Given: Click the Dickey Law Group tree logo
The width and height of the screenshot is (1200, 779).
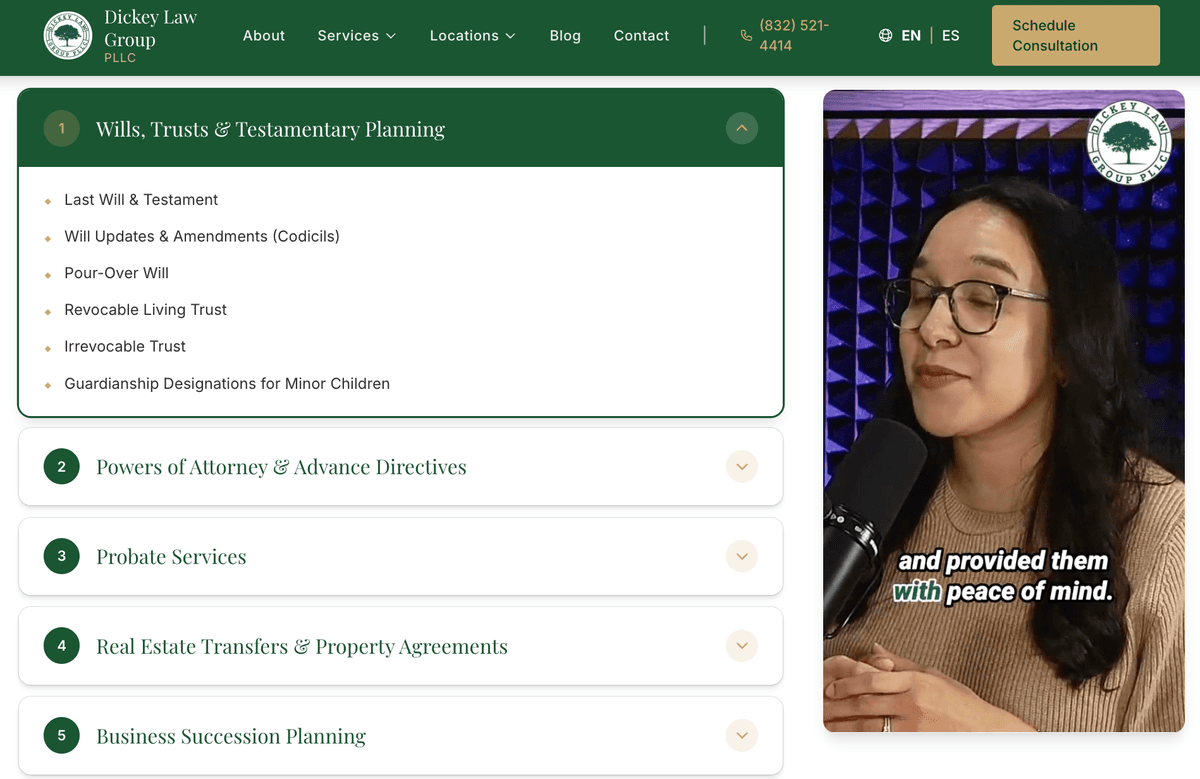Looking at the screenshot, I should point(67,37).
